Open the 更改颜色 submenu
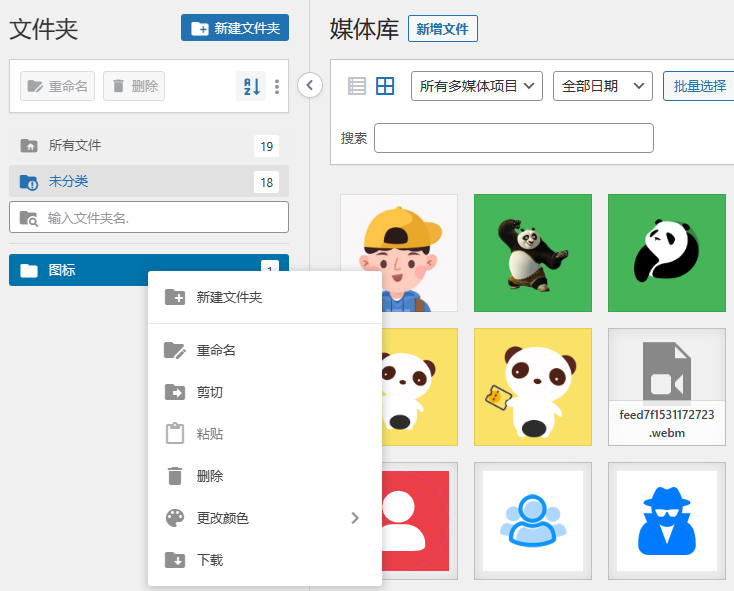 tap(265, 518)
